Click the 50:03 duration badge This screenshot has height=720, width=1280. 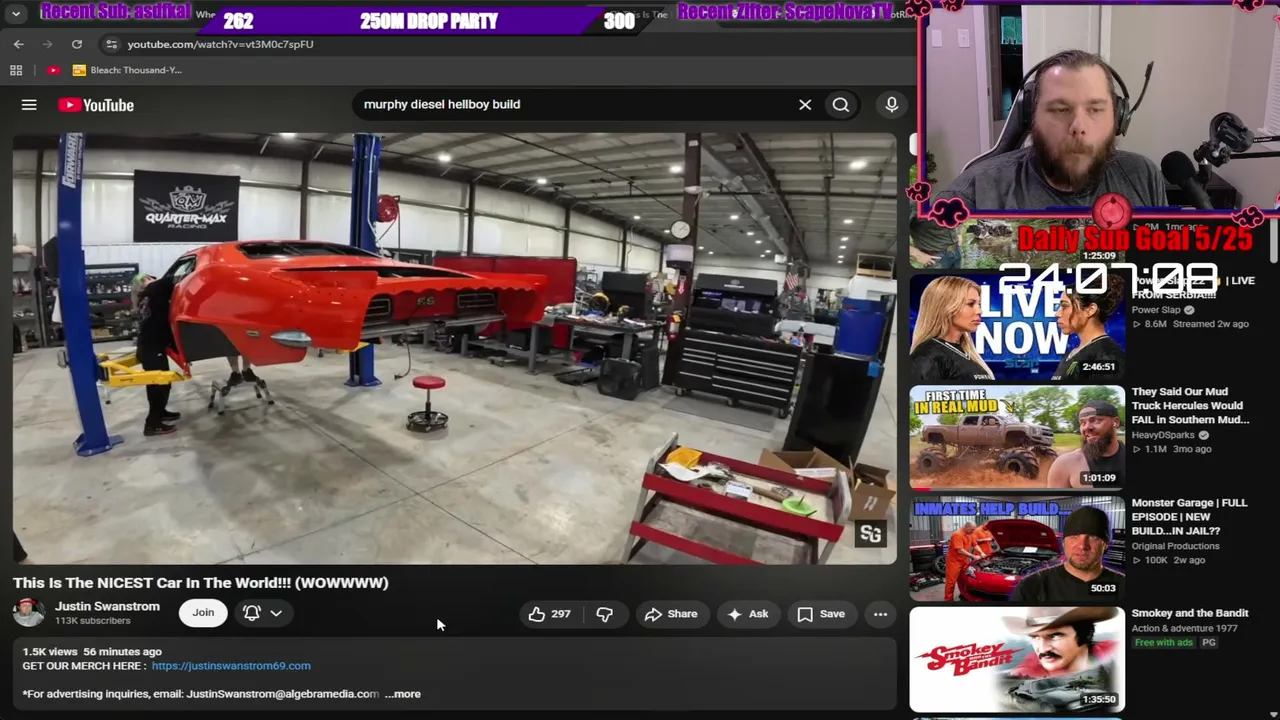coord(1103,588)
